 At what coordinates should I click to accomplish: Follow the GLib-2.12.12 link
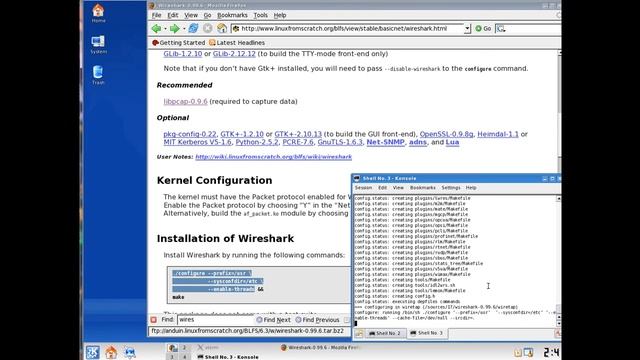pos(234,54)
